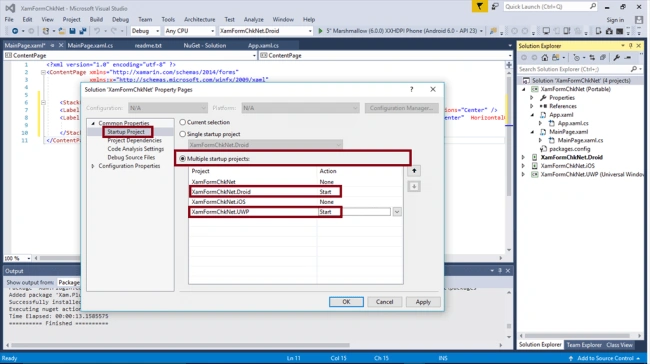Click the move-down arrow beside project list
Viewport: 650px width, 364px height.
click(x=414, y=187)
